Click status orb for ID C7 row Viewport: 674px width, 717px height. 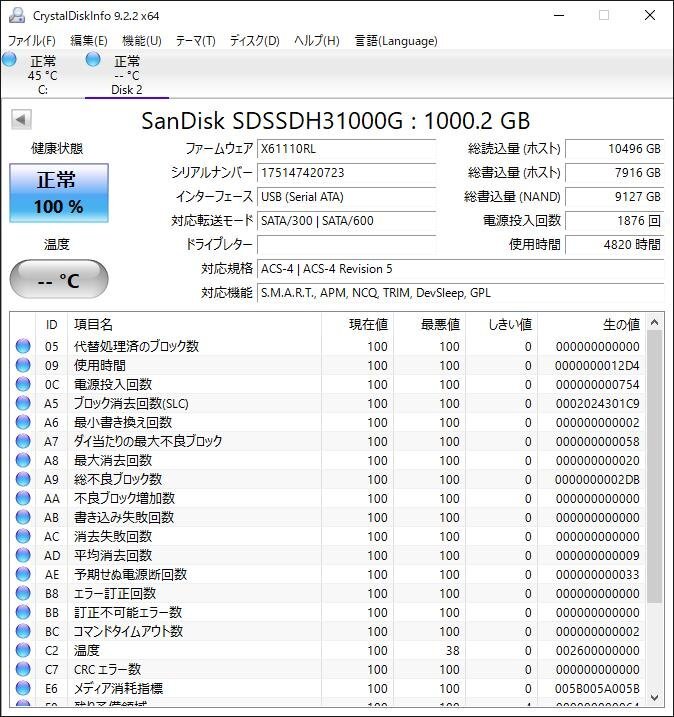23,669
